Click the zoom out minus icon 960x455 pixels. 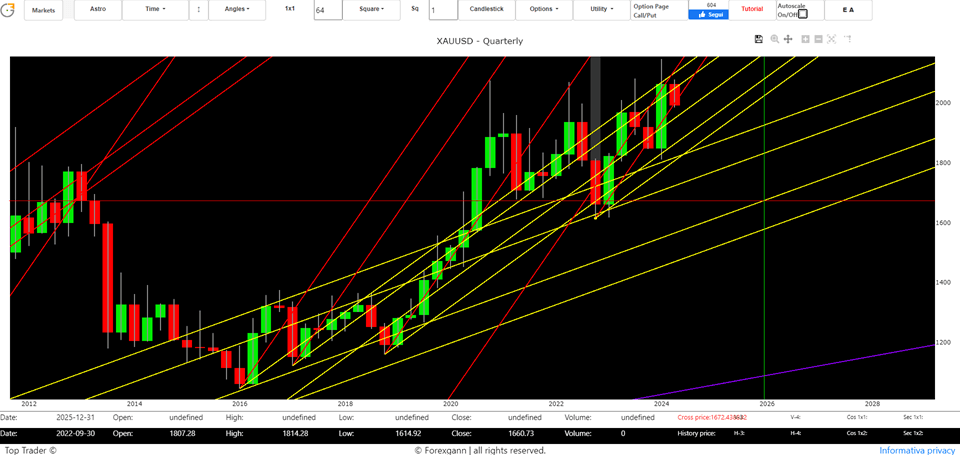pyautogui.click(x=818, y=39)
